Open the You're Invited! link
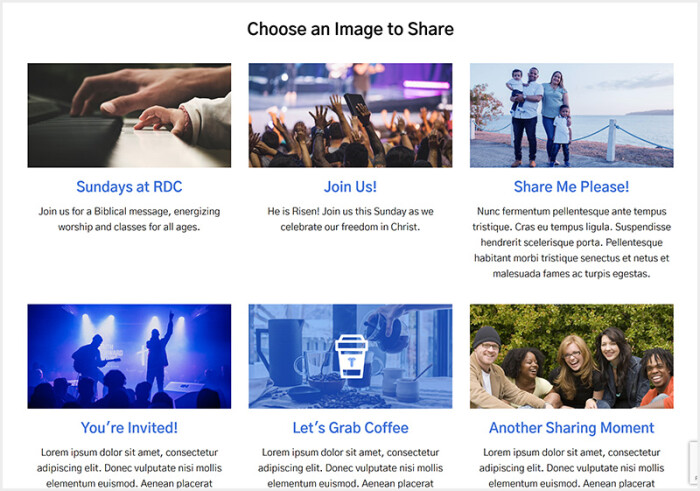This screenshot has height=491, width=700. click(129, 428)
